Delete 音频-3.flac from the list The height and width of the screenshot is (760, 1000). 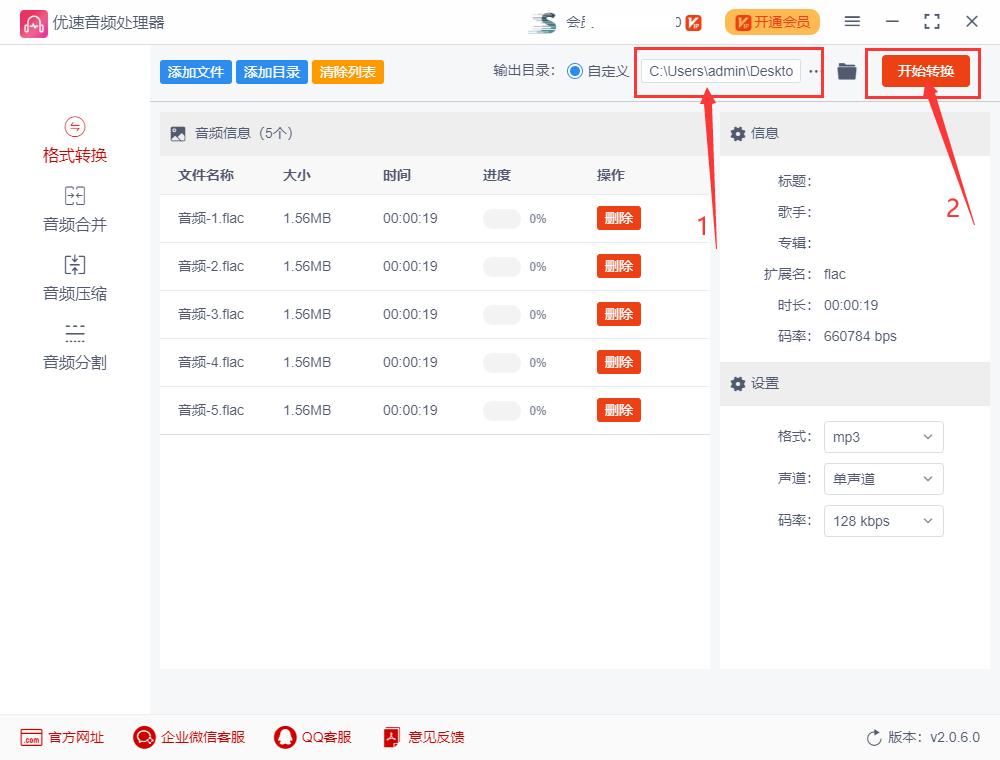(618, 313)
